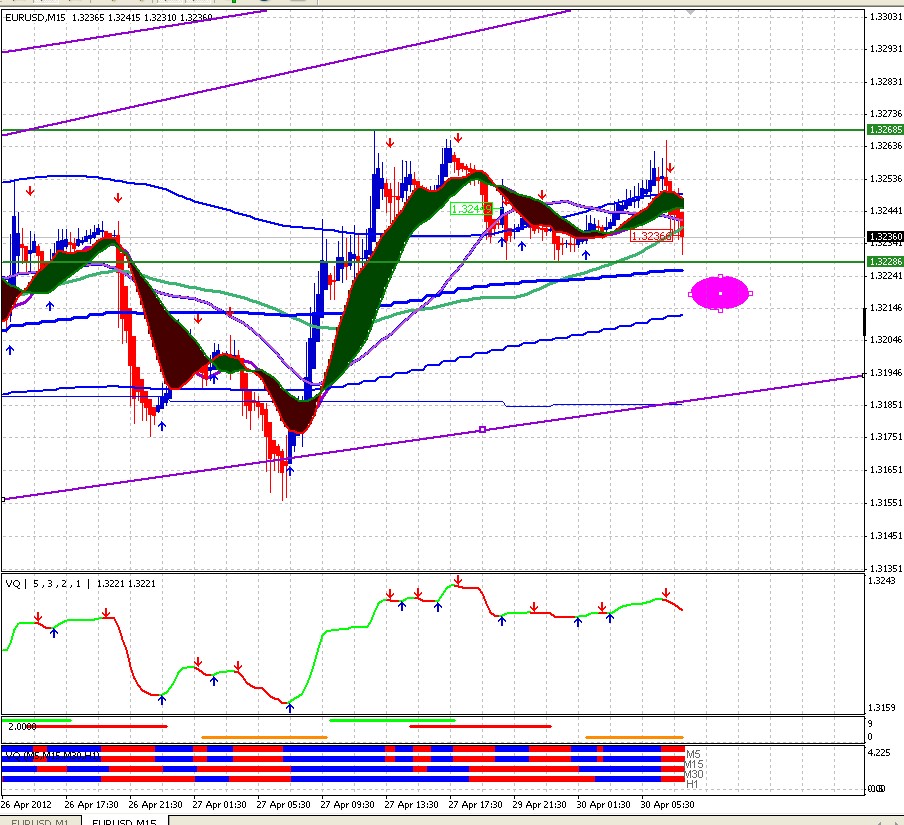
Task: Select the EURUSD,M15 chart tab
Action: coord(125,820)
